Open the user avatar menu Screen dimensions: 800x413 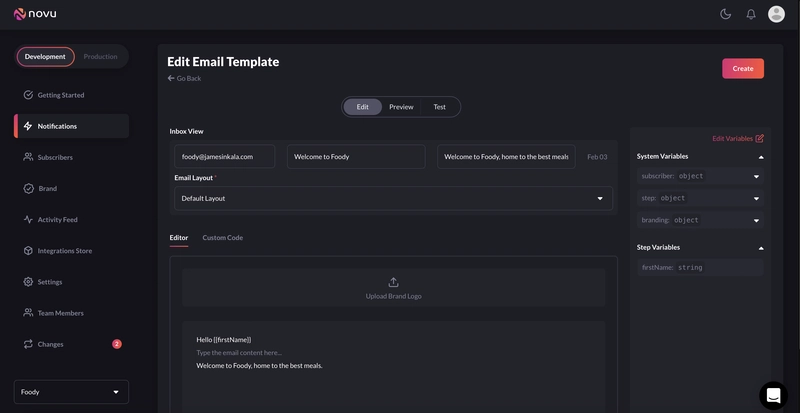pos(776,14)
